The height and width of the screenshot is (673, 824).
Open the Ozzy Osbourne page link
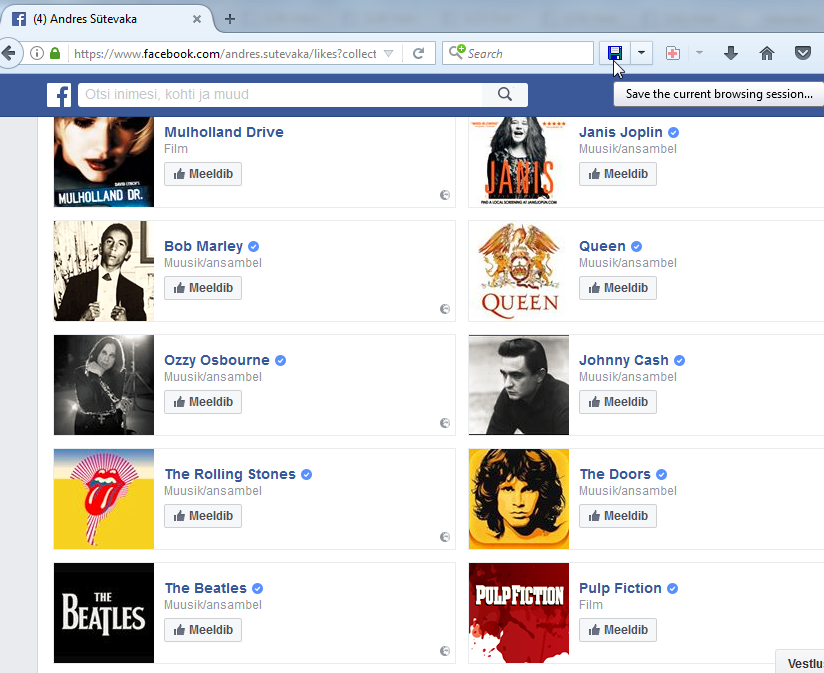[x=217, y=360]
